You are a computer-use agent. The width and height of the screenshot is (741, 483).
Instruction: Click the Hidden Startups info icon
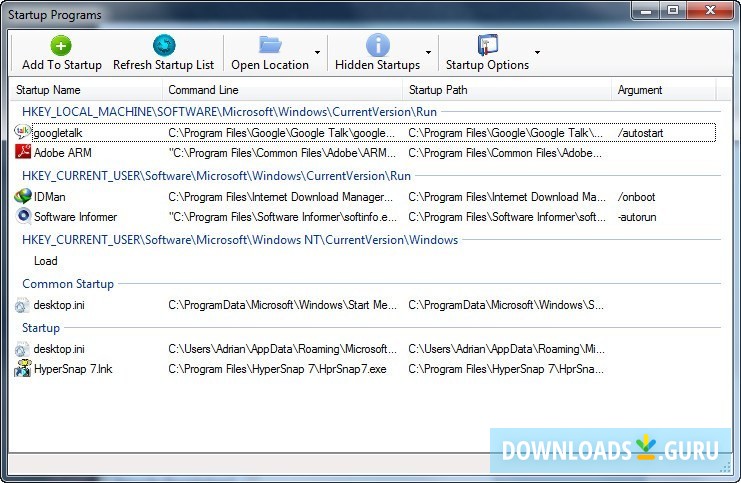click(378, 45)
